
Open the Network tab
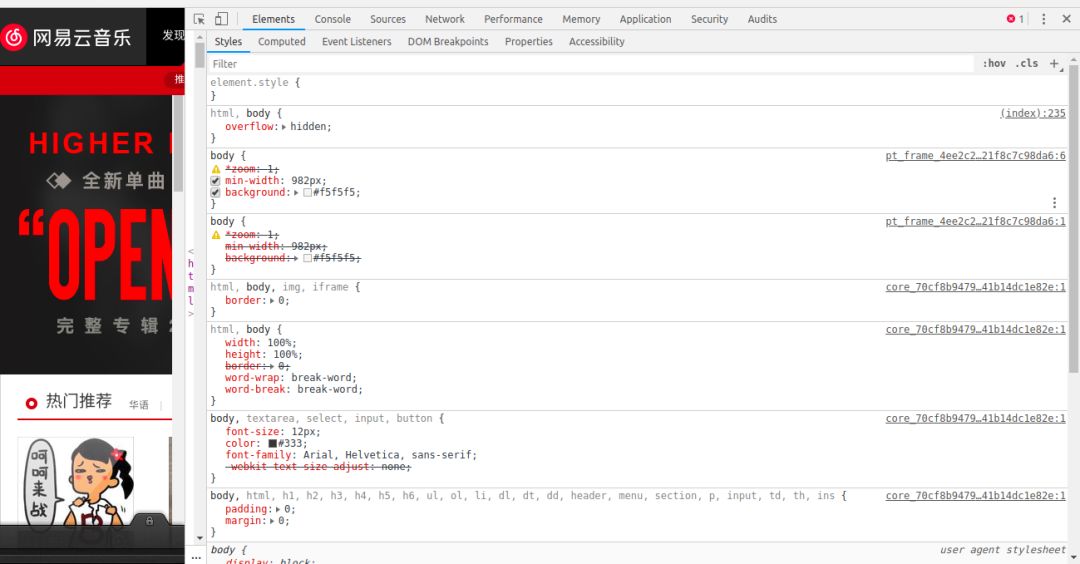click(x=445, y=19)
